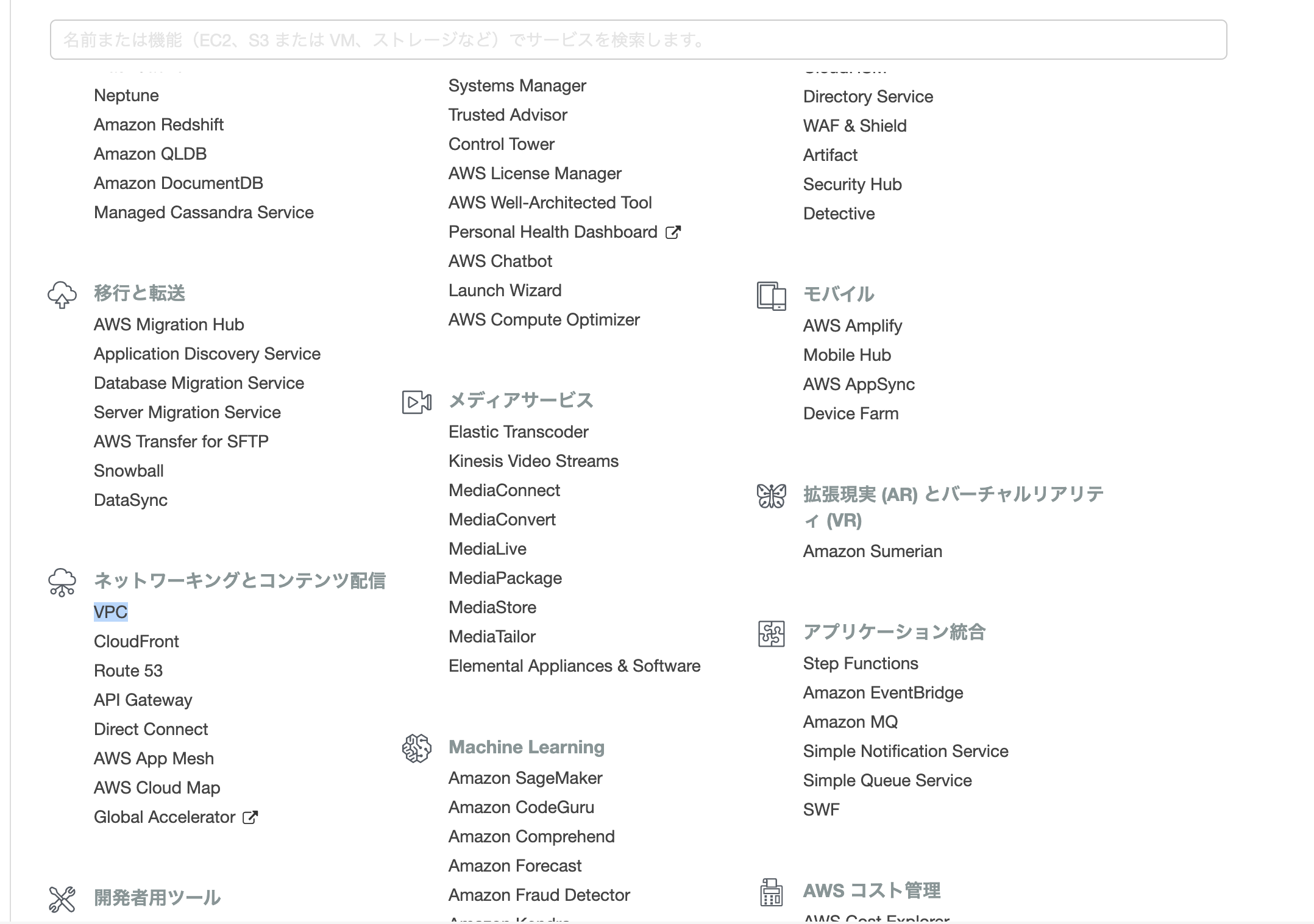The height and width of the screenshot is (924, 1314).
Task: Open Route 53
Action: 129,670
